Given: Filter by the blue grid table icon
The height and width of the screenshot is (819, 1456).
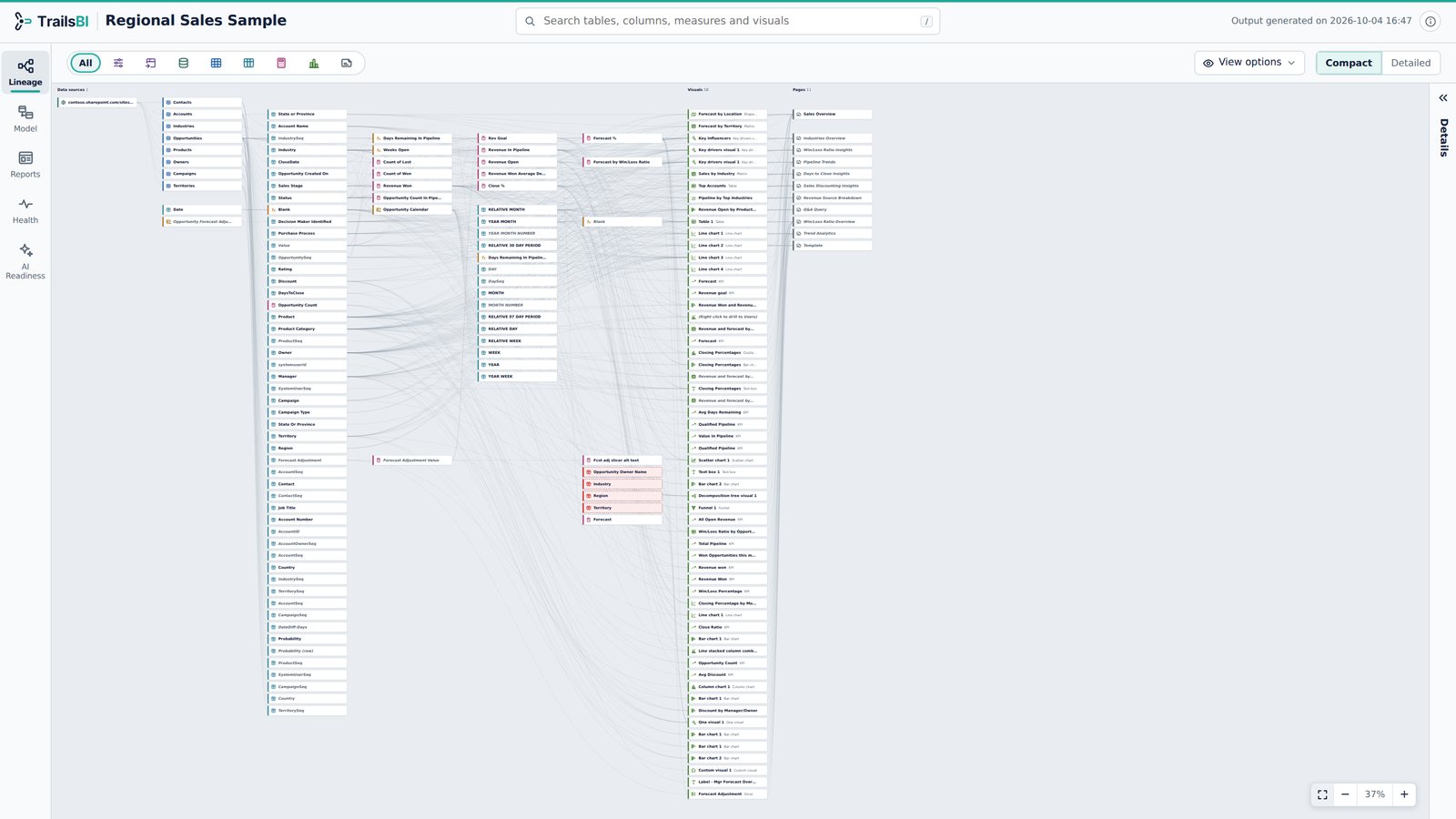Looking at the screenshot, I should point(216,63).
